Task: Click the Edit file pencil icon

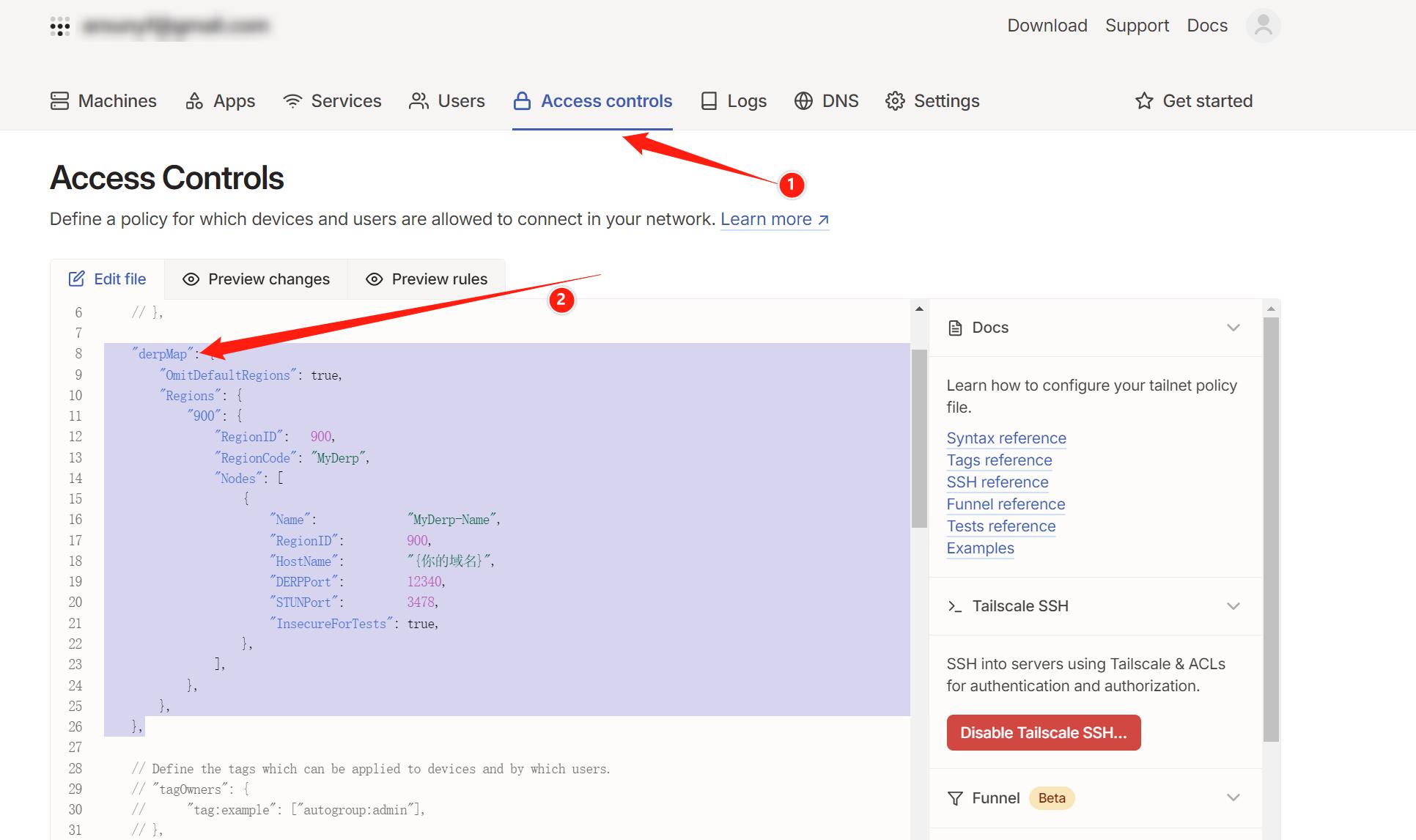Action: (x=76, y=279)
